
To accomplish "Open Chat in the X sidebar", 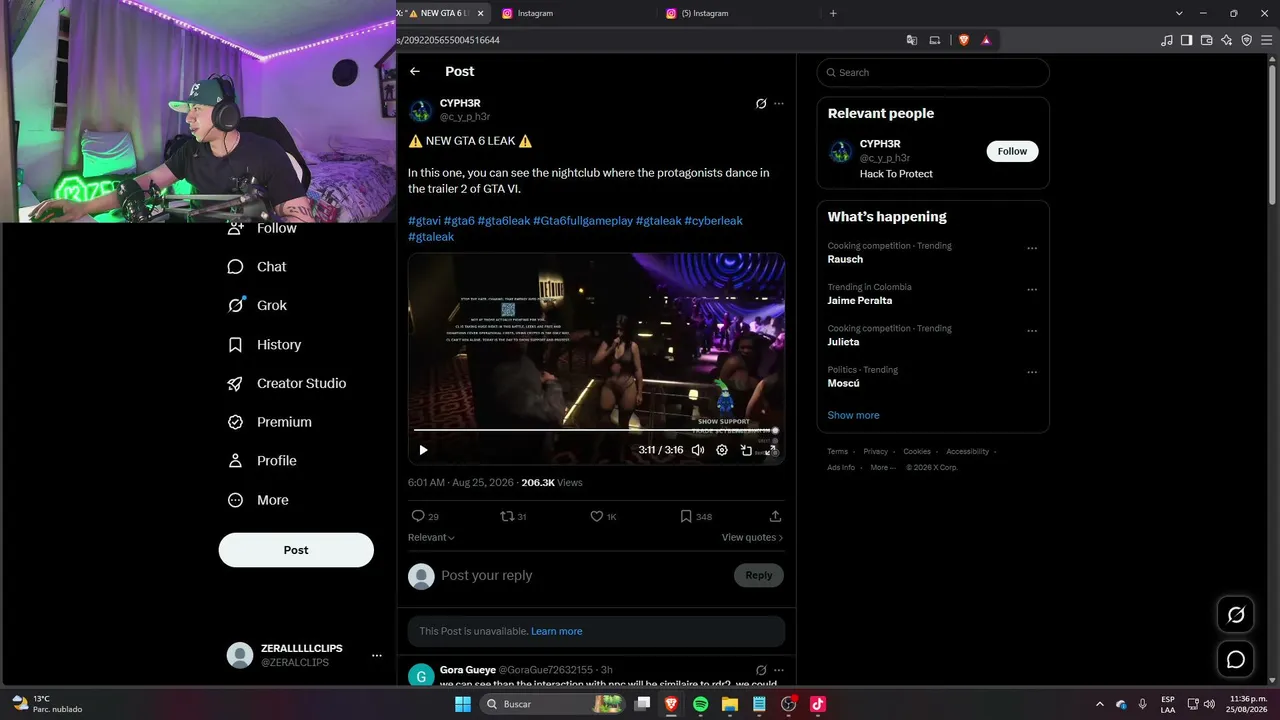I will tap(257, 267).
